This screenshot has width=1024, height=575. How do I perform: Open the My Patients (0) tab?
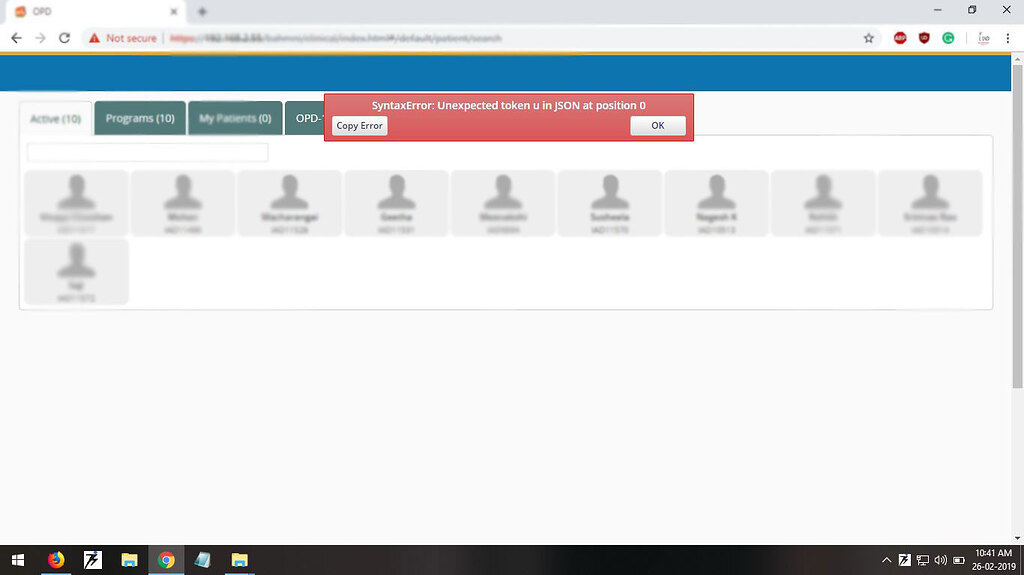[x=235, y=118]
